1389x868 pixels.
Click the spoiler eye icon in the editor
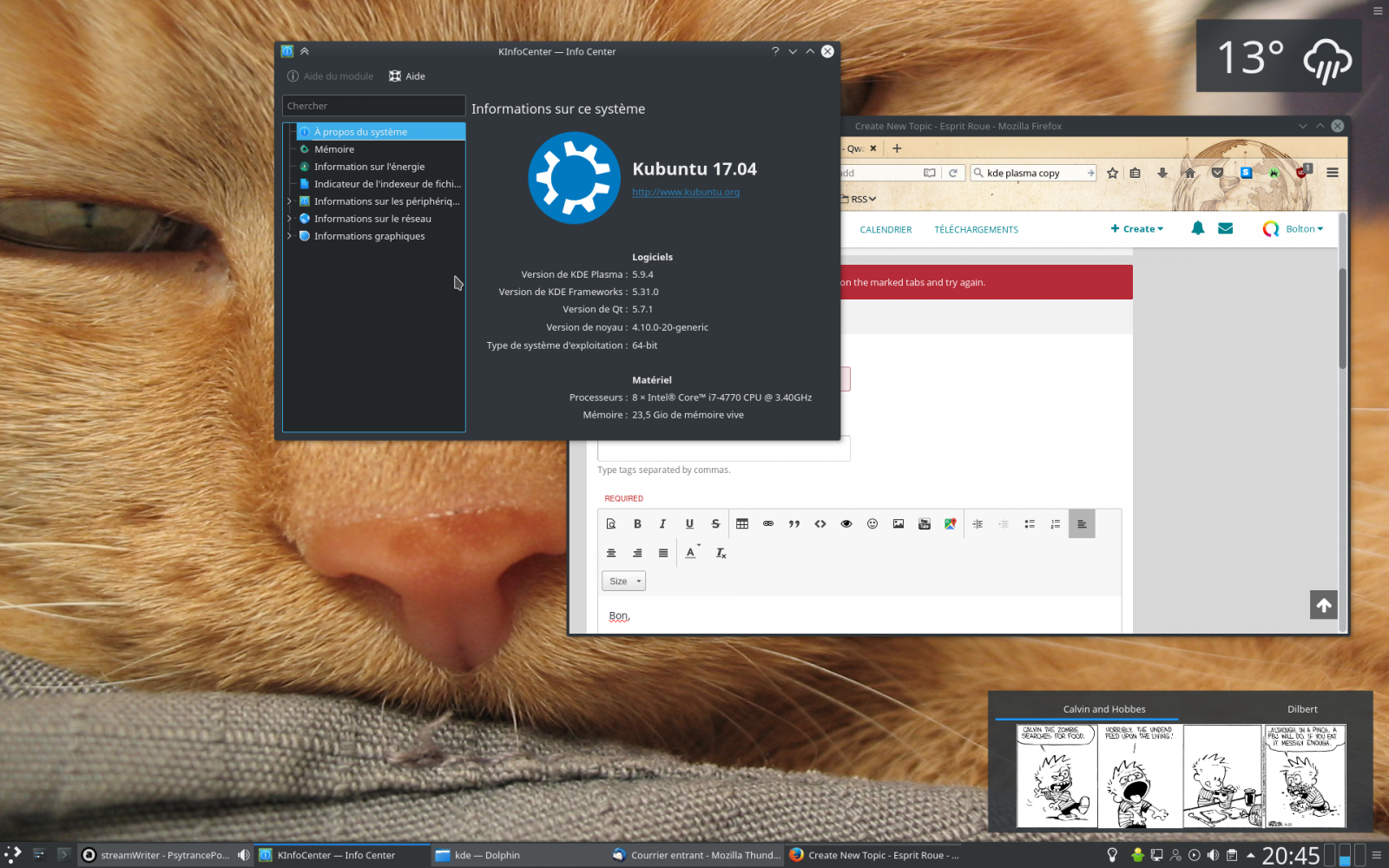coord(846,523)
